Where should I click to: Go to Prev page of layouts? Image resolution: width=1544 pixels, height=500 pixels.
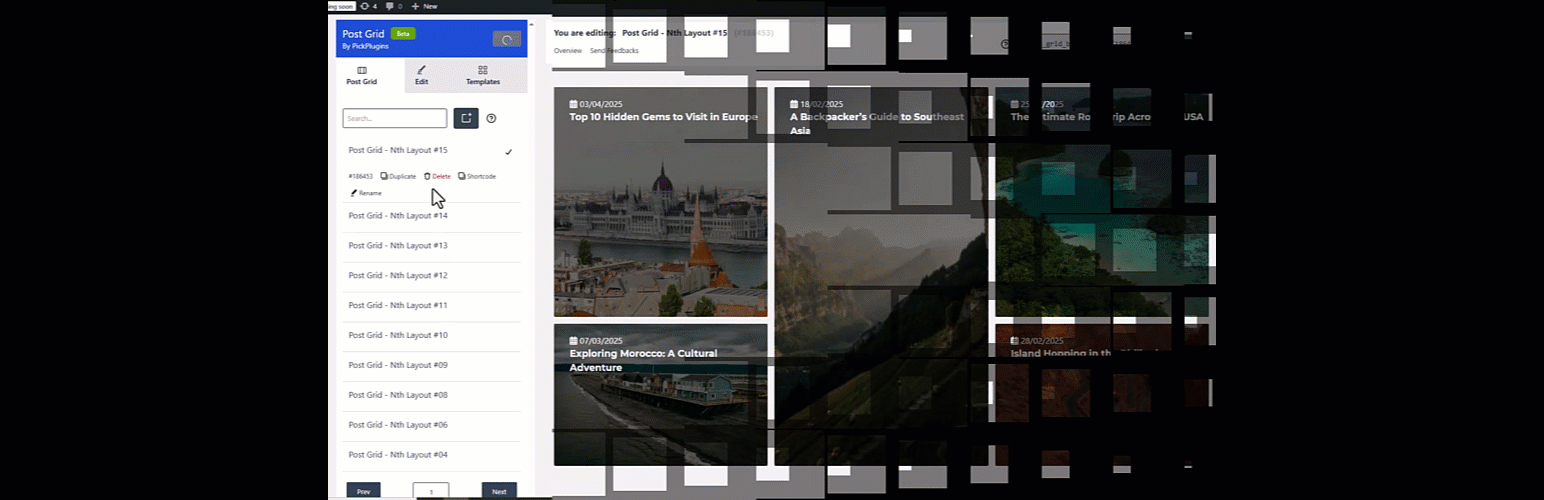pos(363,491)
